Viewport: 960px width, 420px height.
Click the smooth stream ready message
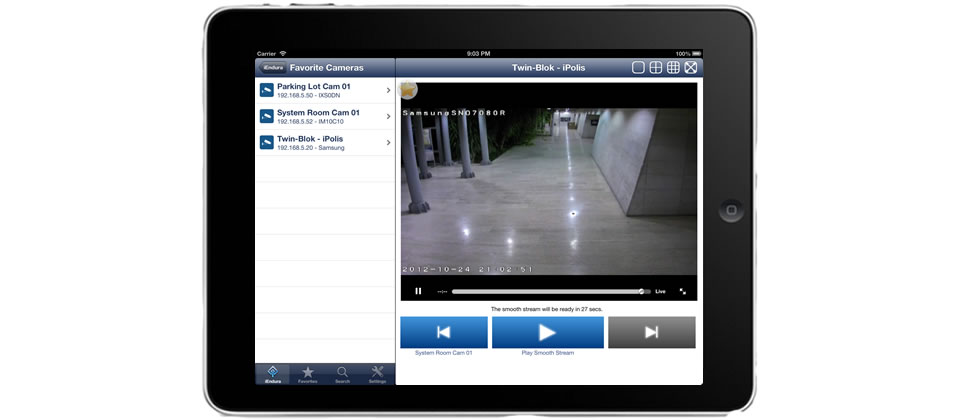click(547, 309)
